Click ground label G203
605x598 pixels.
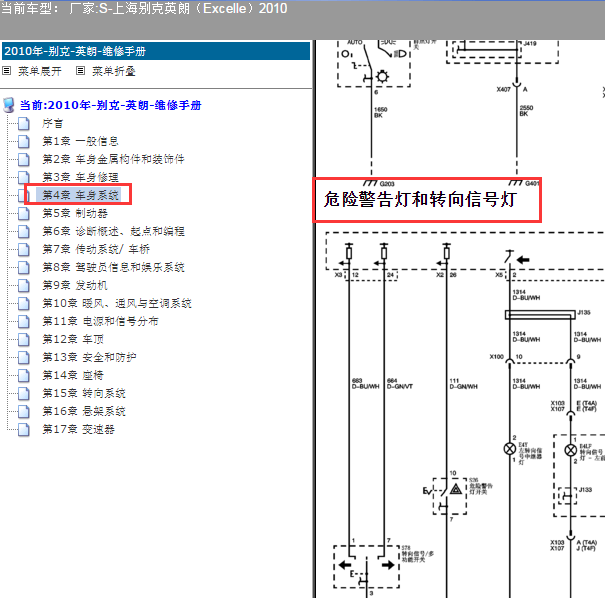pos(387,184)
